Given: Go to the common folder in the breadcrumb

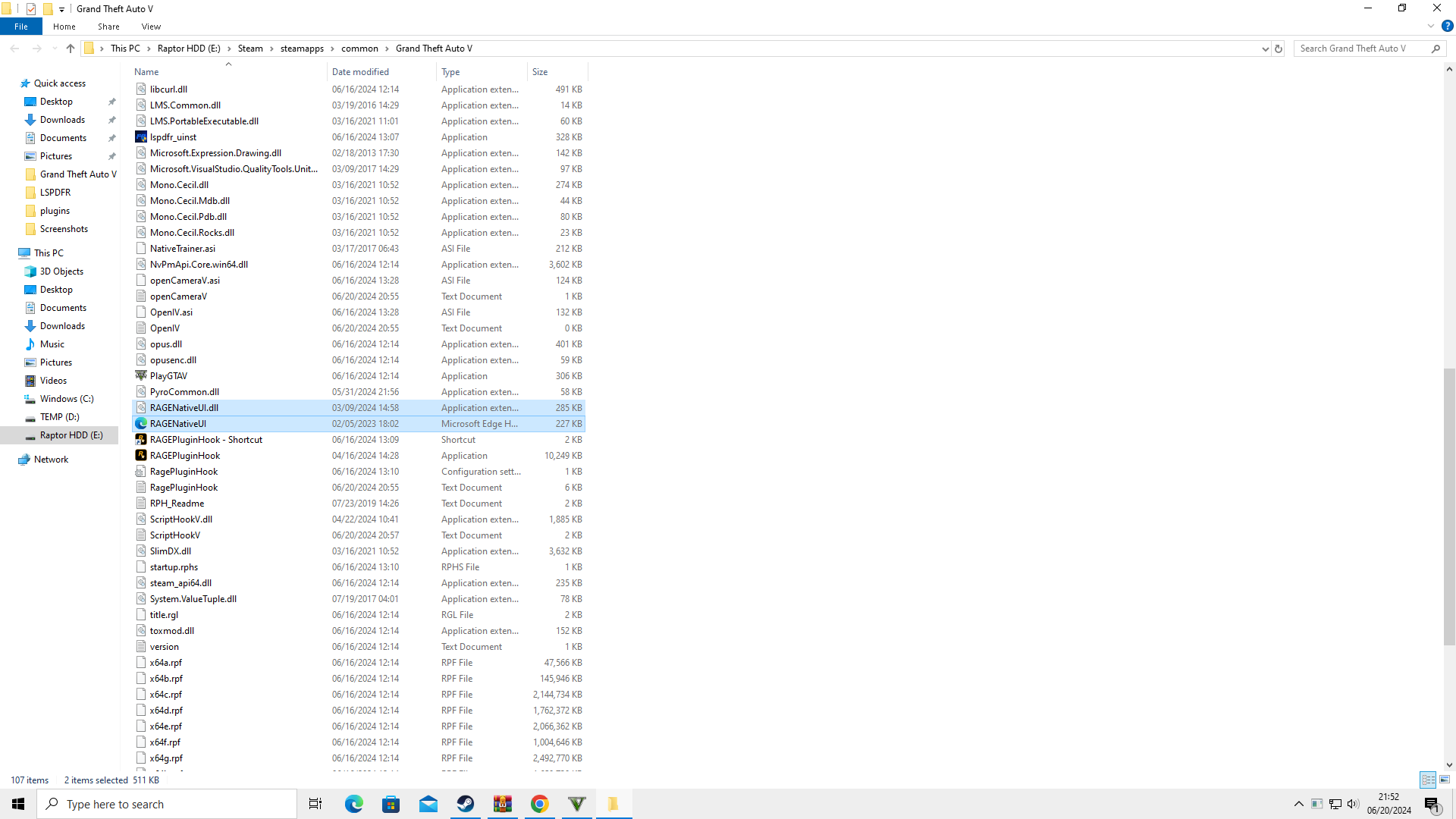Looking at the screenshot, I should click(x=359, y=49).
